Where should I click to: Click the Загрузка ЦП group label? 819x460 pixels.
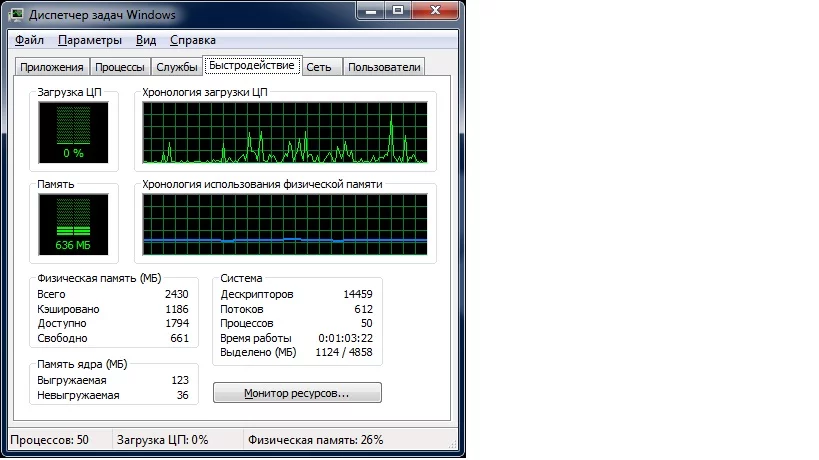point(69,92)
